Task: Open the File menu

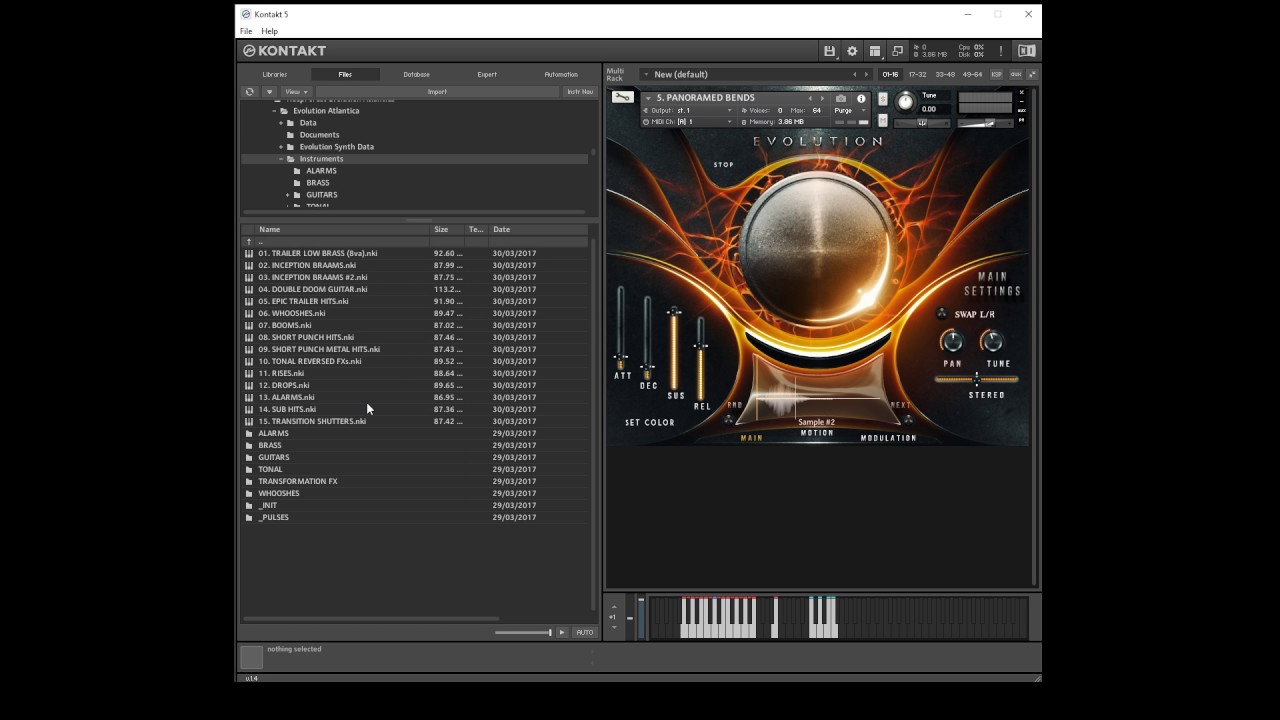Action: coord(246,31)
